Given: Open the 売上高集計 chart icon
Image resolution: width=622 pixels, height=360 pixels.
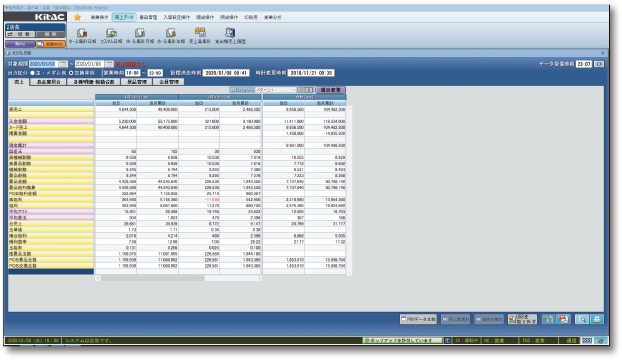Looking at the screenshot, I should point(200,36).
